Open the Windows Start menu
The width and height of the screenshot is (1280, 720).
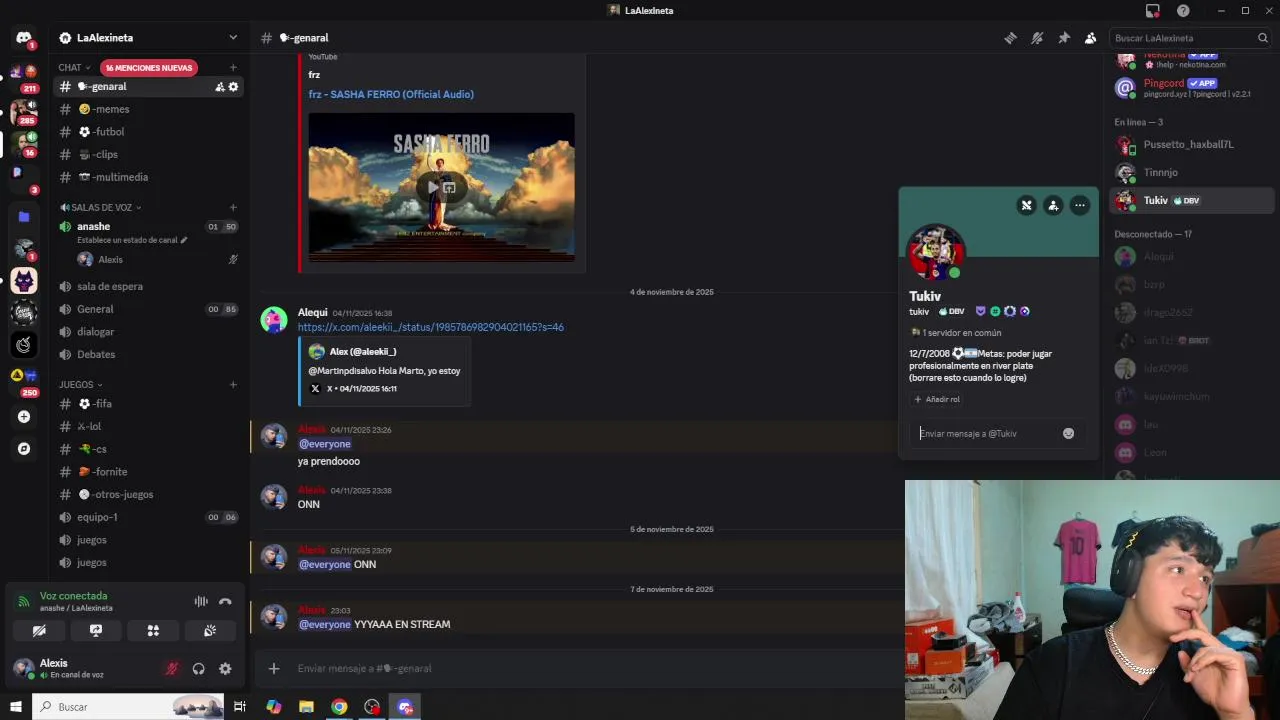click(15, 707)
